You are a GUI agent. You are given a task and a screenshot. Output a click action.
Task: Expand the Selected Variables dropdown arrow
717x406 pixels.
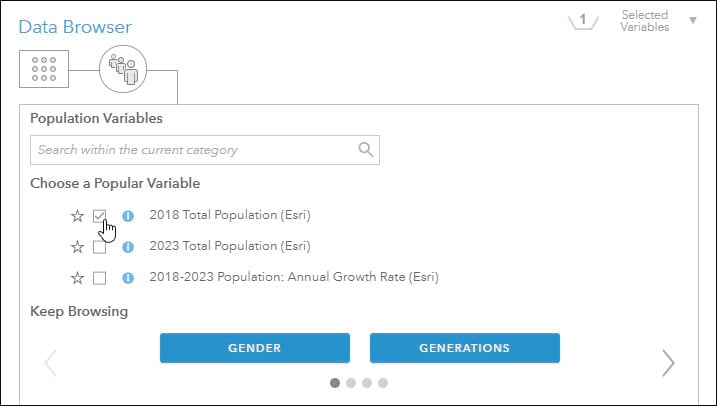point(692,18)
